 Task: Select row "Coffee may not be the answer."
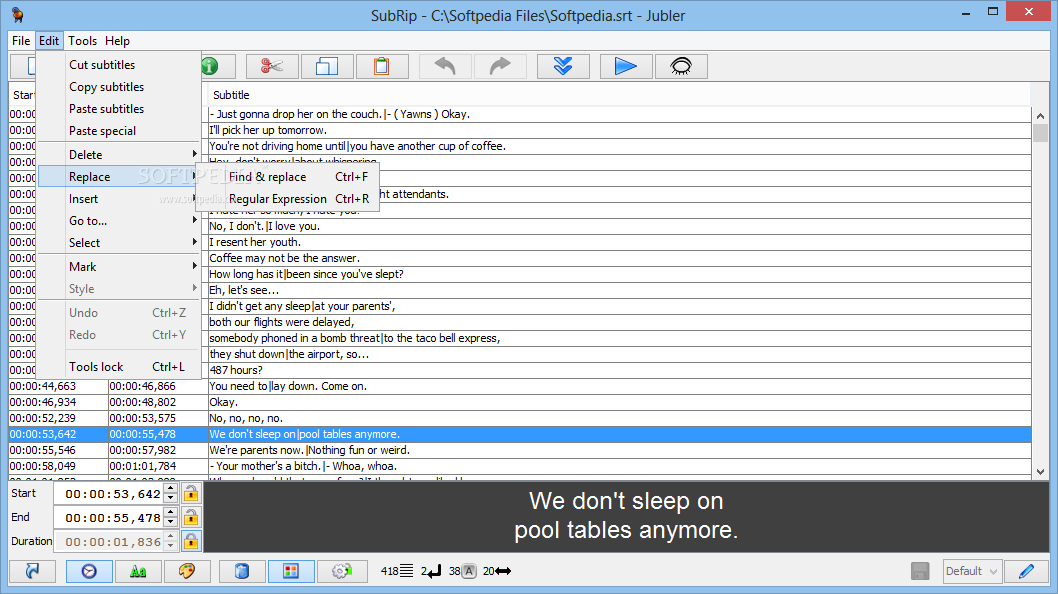(x=619, y=258)
